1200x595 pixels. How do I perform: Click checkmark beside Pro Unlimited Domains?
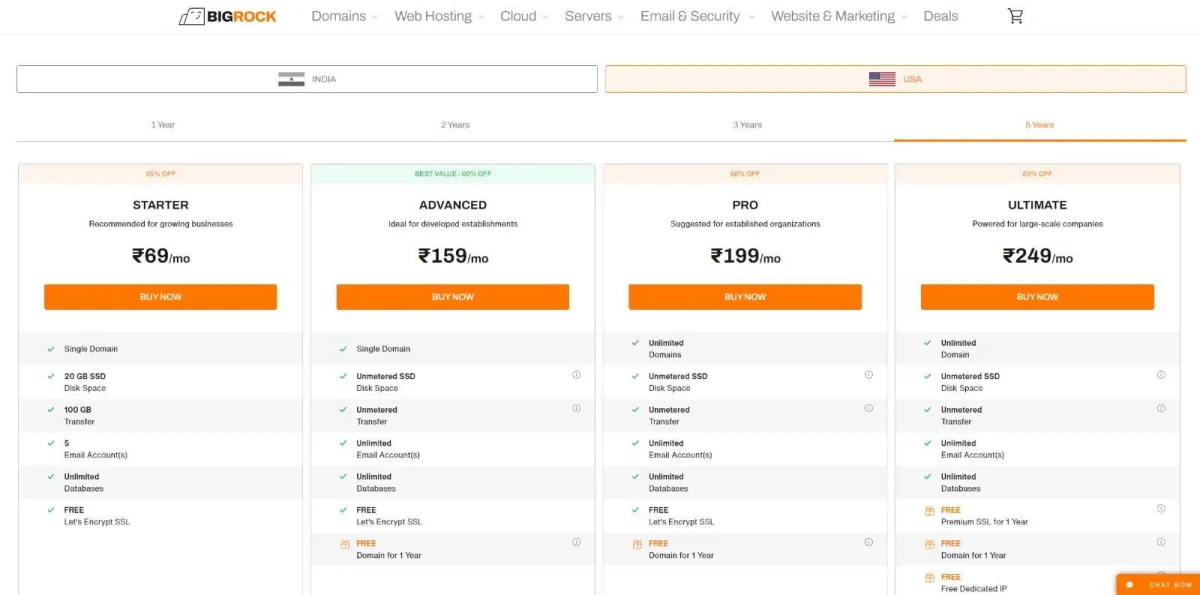click(x=635, y=343)
